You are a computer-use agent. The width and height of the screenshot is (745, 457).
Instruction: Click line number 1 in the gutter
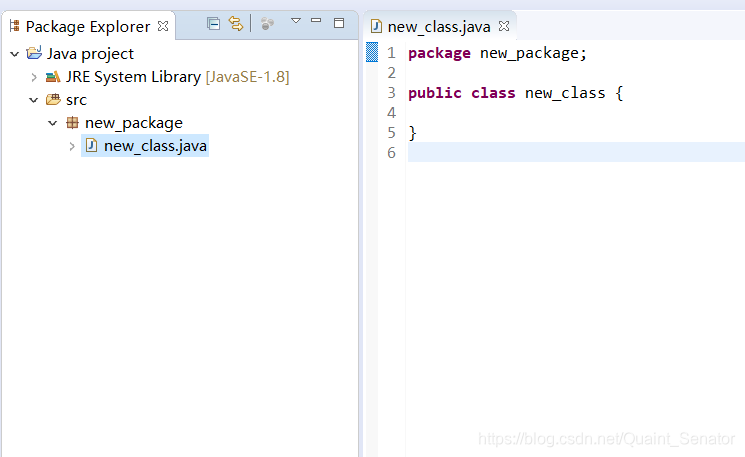(391, 53)
